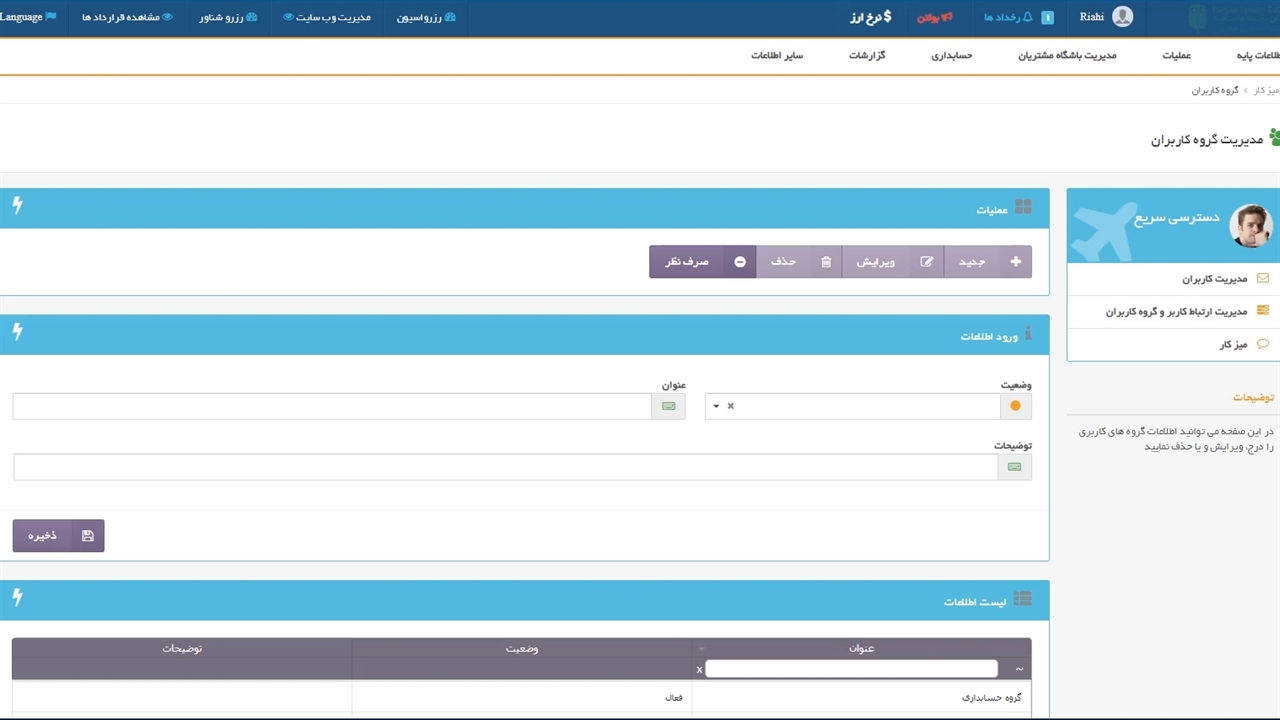
Task: Click the minus-circle icon for صرف نظر
Action: point(740,262)
